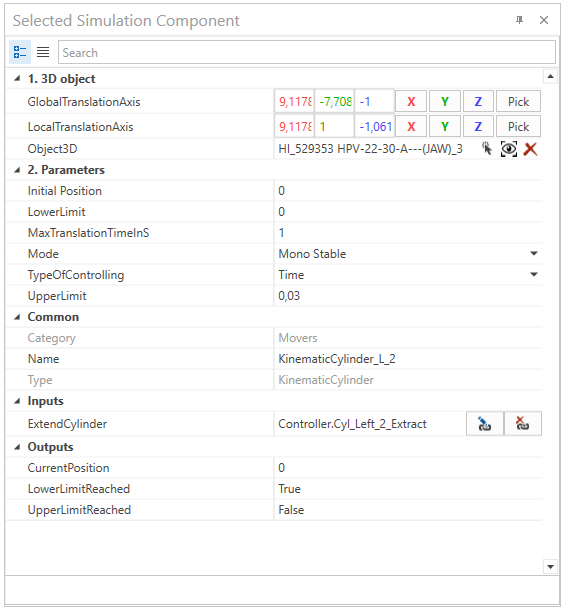Collapse the Outputs section
This screenshot has width=562, height=609.
pyautogui.click(x=17, y=447)
